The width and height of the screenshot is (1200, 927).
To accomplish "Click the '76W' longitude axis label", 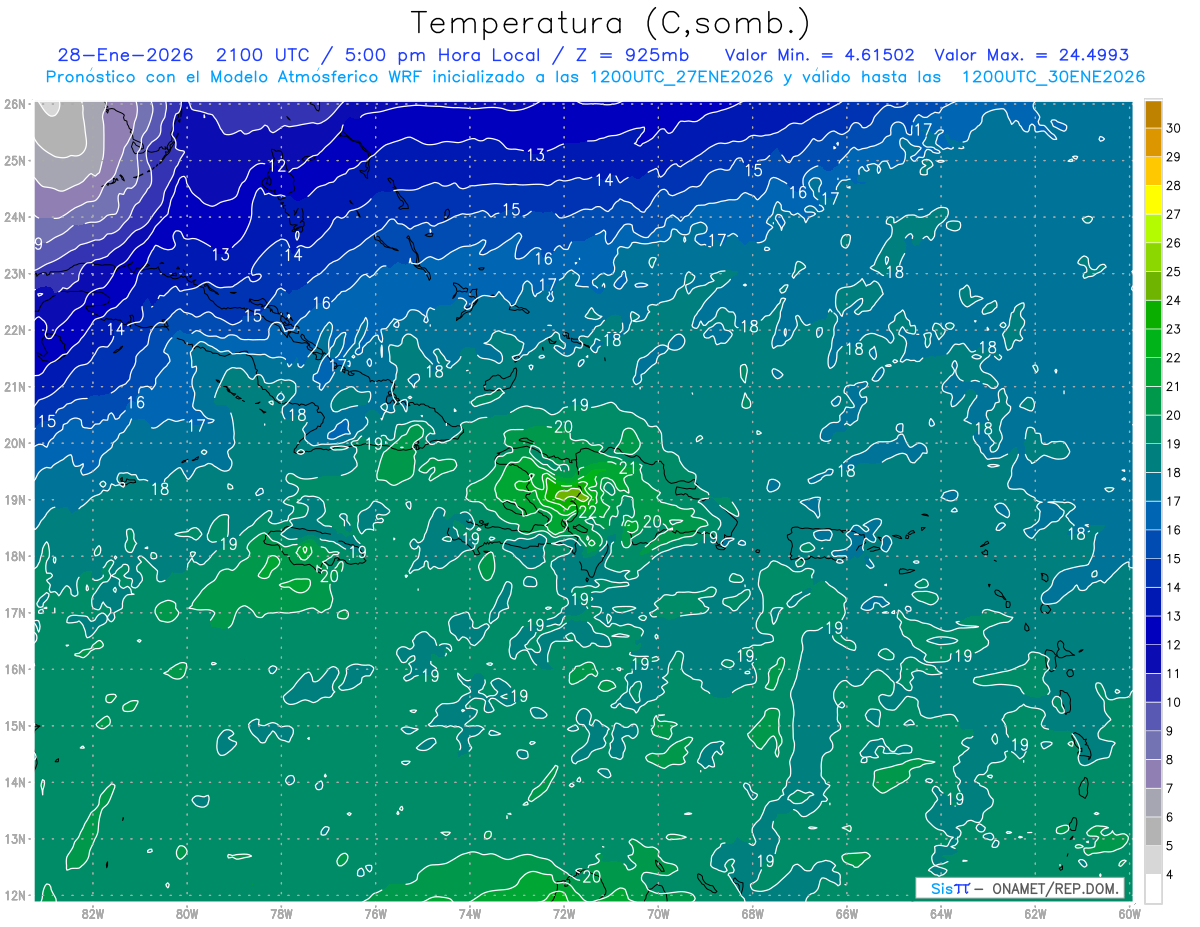I will click(x=375, y=912).
